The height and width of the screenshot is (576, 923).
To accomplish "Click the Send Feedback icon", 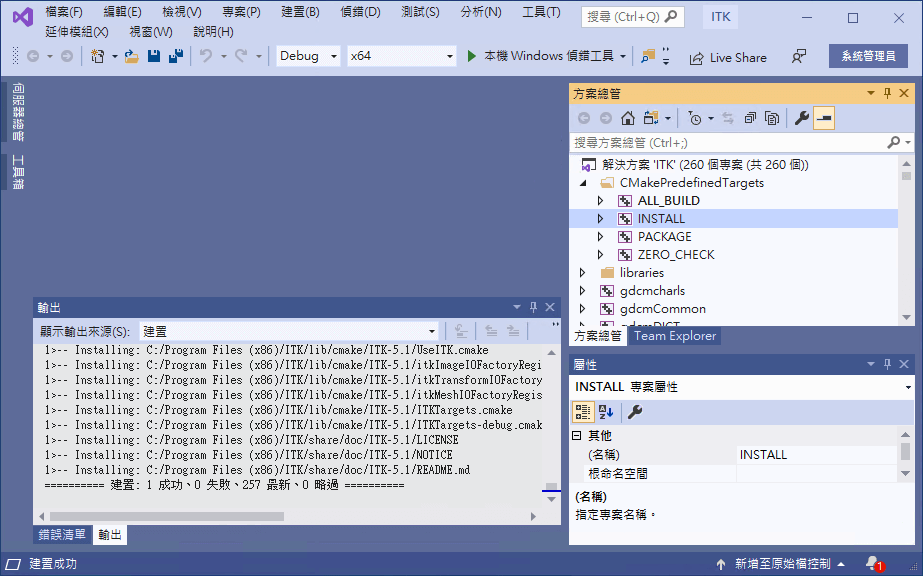I will click(x=799, y=56).
